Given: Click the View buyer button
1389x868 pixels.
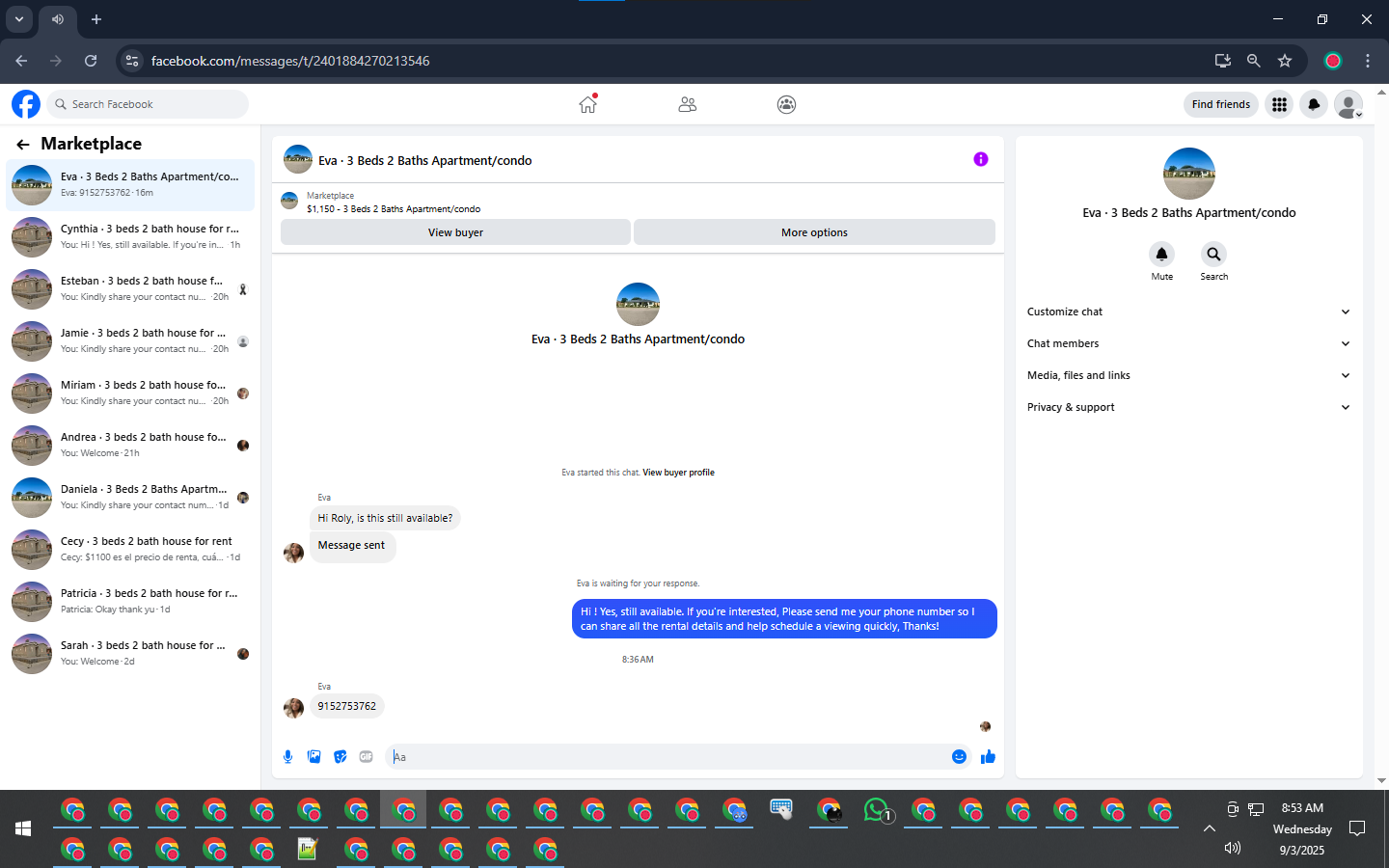Looking at the screenshot, I should pyautogui.click(x=455, y=232).
